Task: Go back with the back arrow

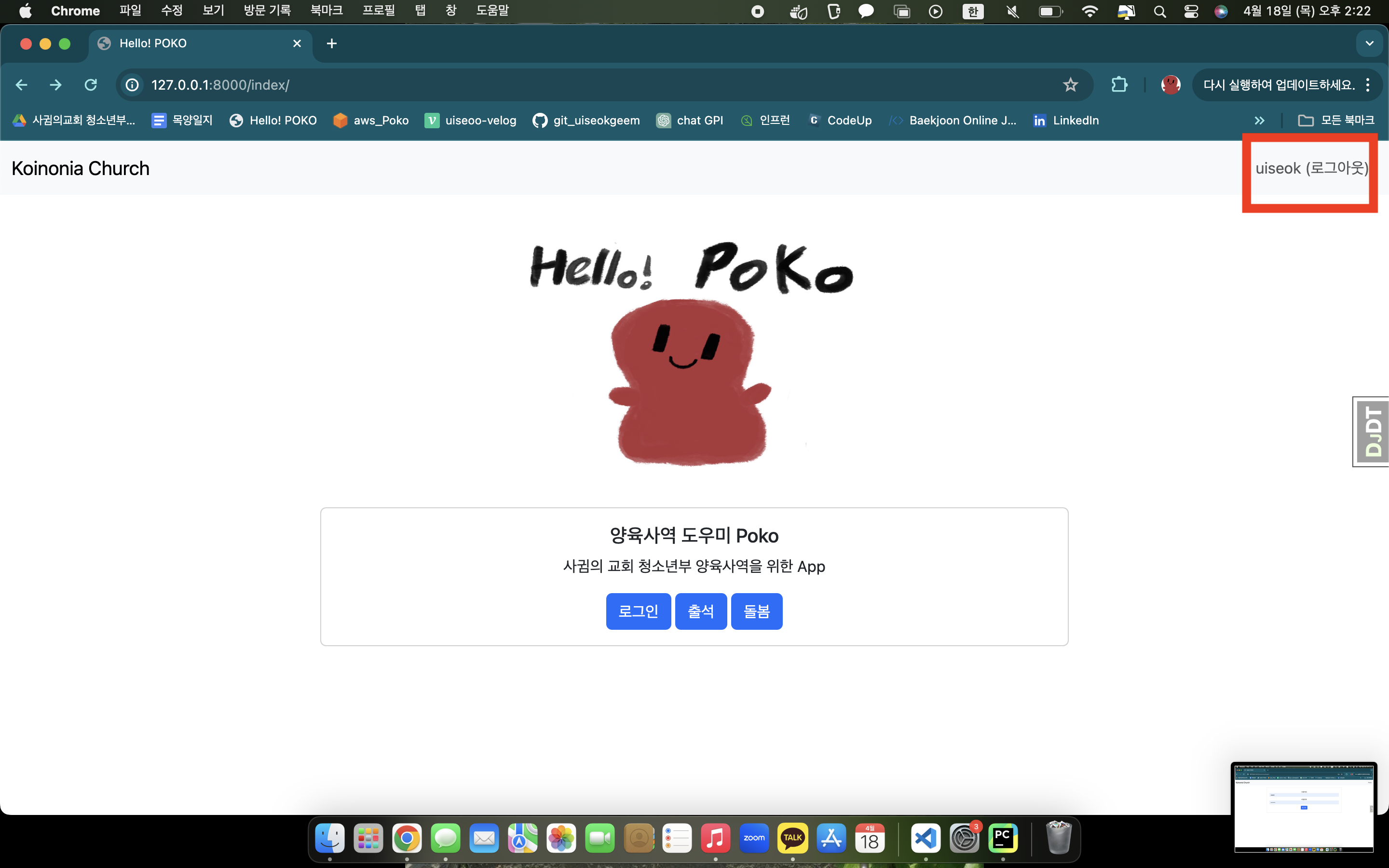Action: click(x=22, y=85)
